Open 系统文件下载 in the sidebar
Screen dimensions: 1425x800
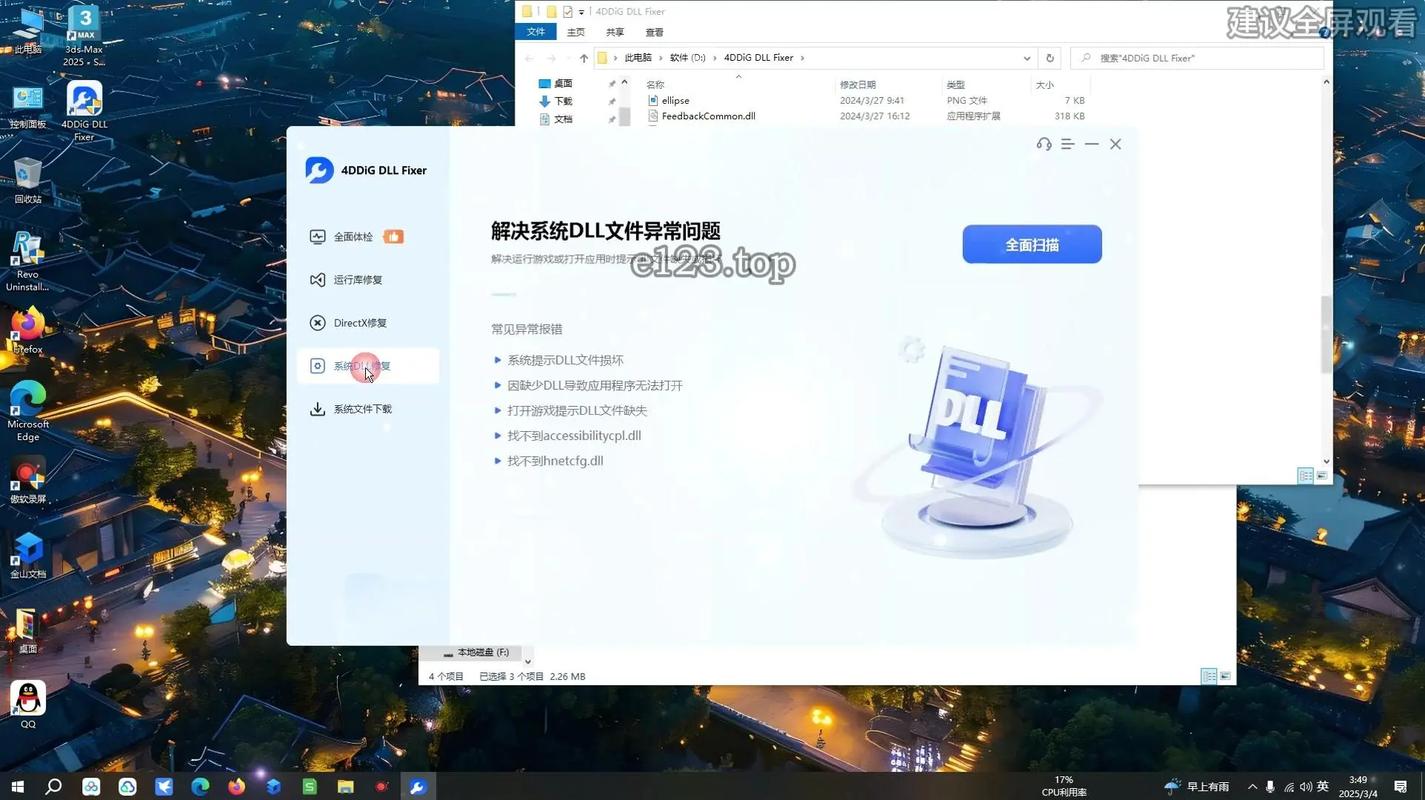click(367, 409)
